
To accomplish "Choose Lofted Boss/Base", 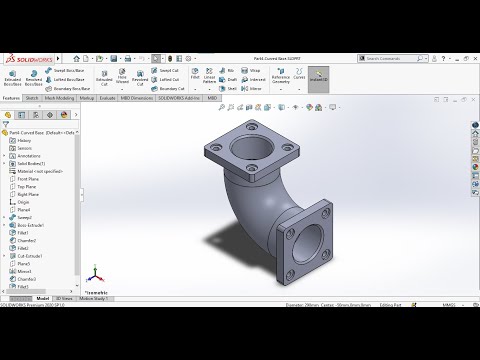I will (x=65, y=80).
